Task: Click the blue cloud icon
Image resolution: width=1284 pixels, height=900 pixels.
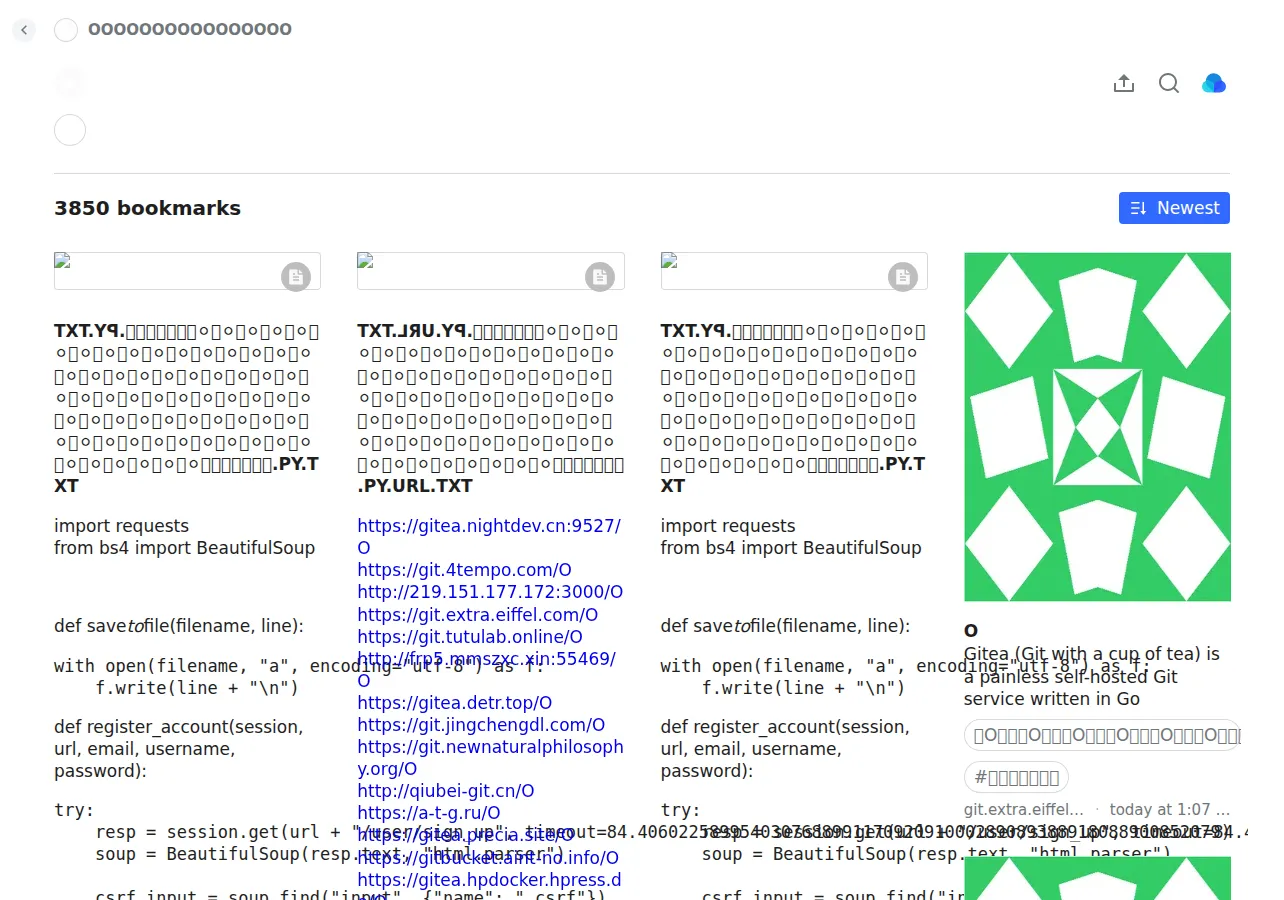Action: (x=1214, y=84)
